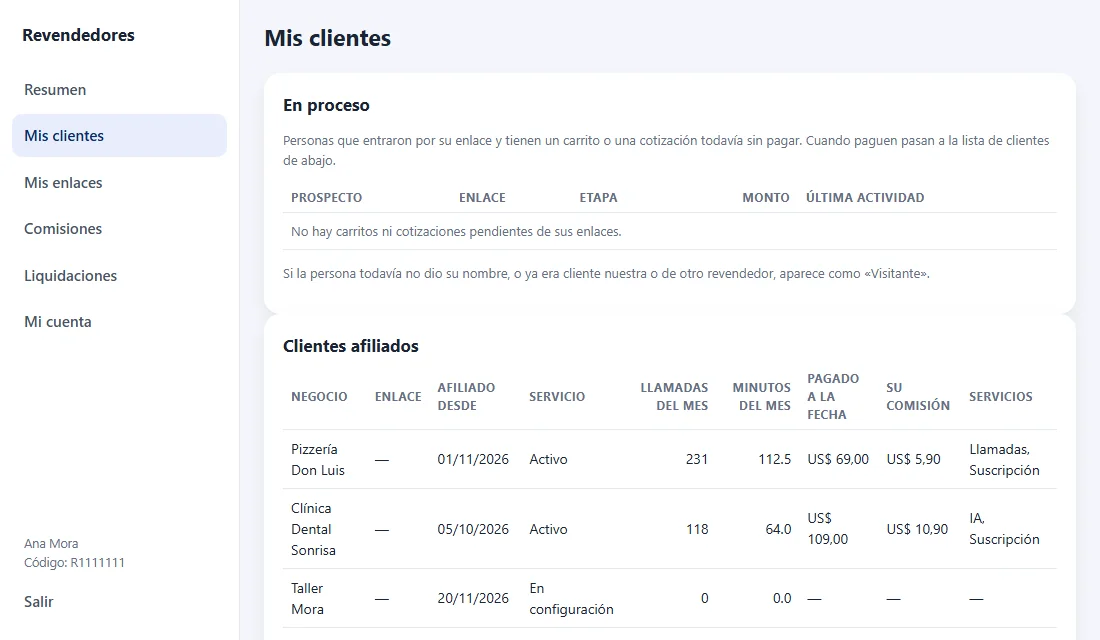Click the NEGOCIO column header
This screenshot has height=640, width=1100.
coord(319,396)
